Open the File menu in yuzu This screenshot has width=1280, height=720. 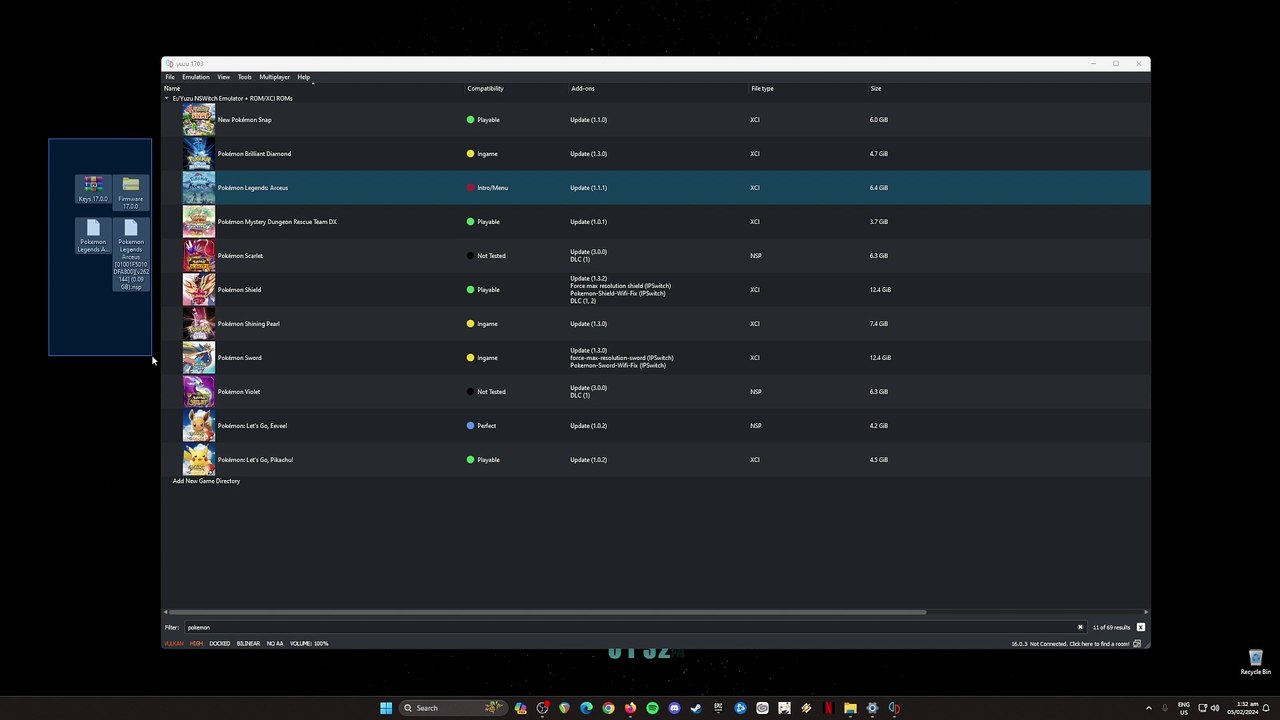click(170, 77)
